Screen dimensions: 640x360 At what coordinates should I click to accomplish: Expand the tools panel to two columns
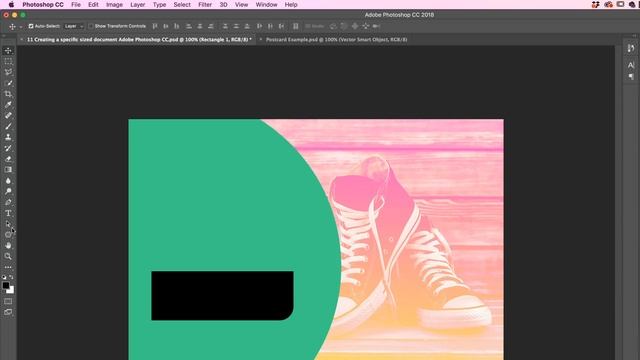tap(4, 36)
